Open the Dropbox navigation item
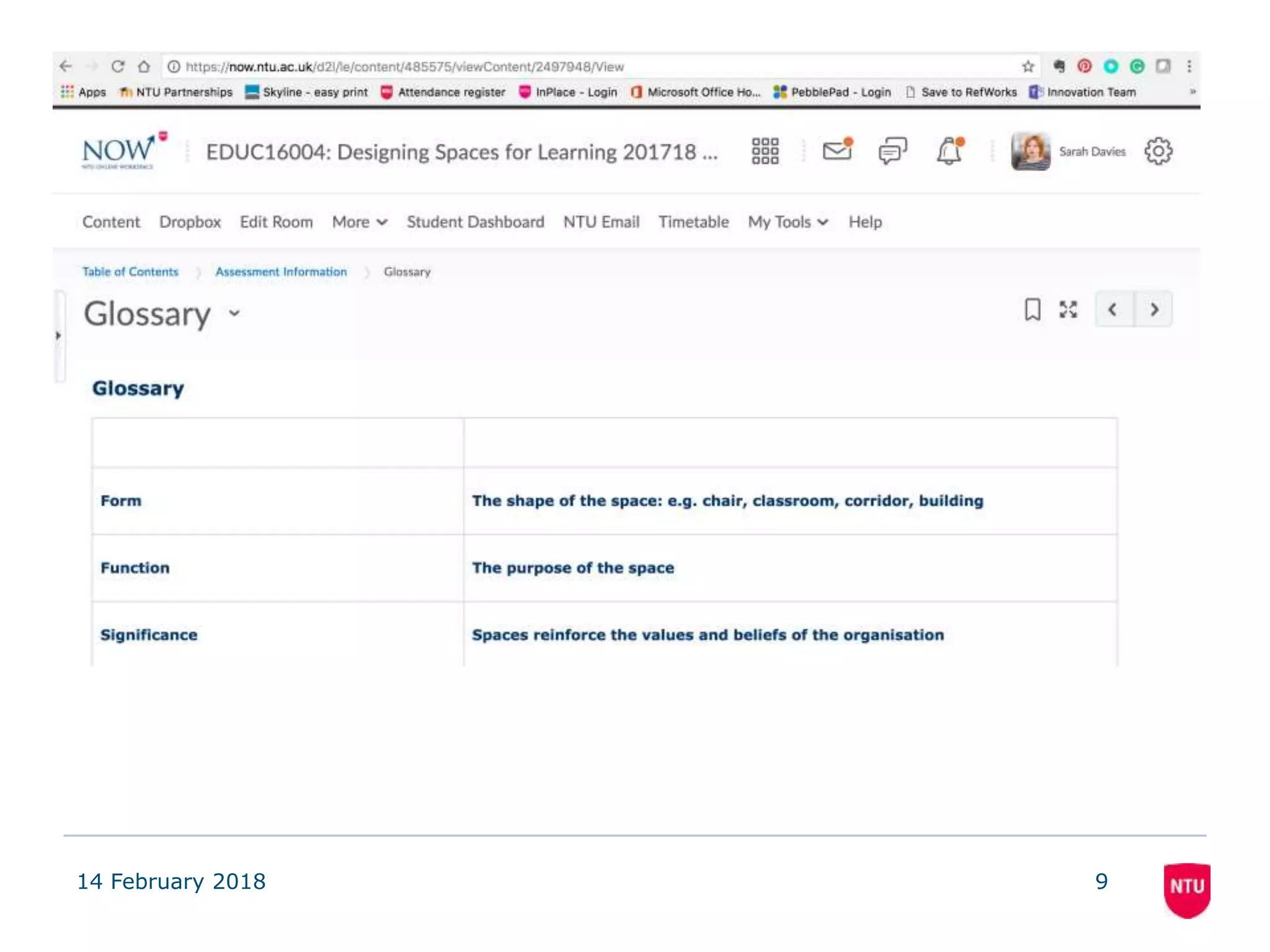The image size is (1270, 952). (190, 222)
